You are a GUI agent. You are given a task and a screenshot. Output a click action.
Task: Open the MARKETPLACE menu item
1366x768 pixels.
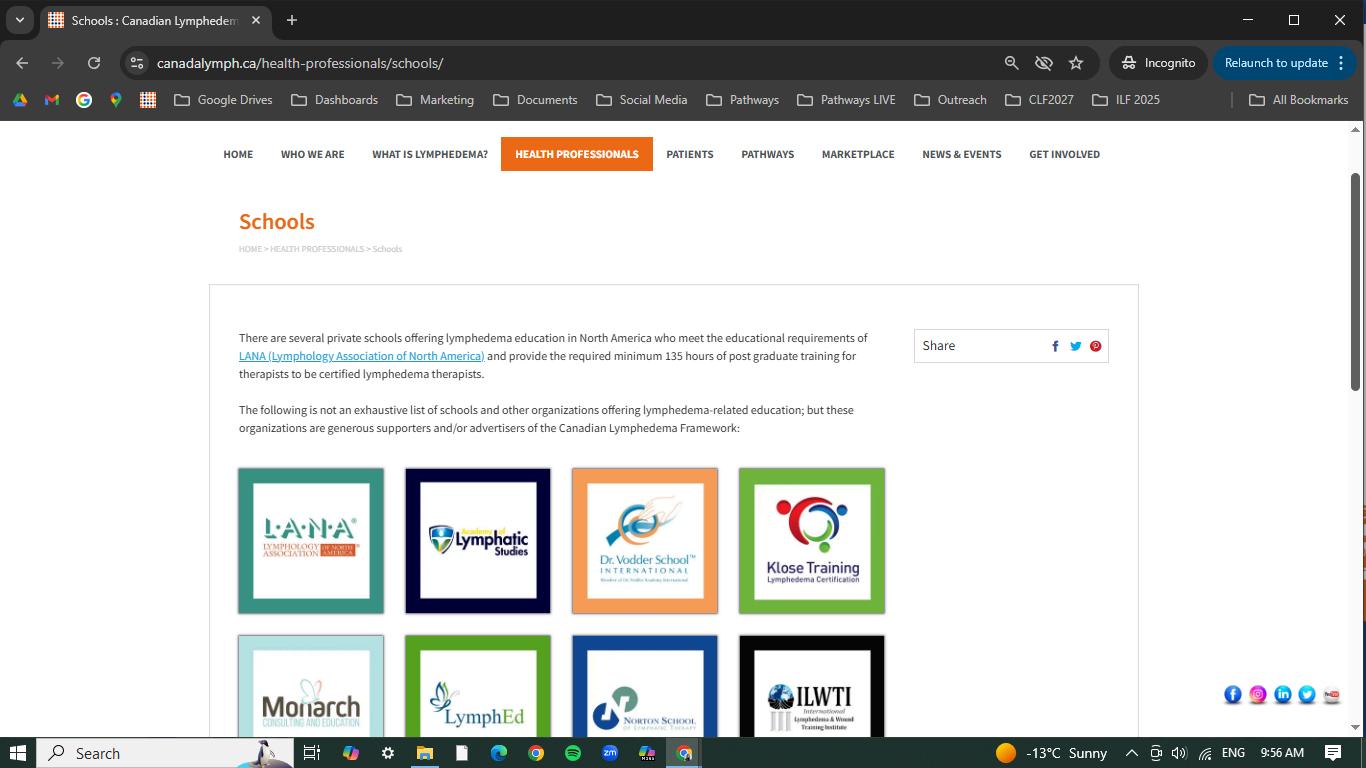(858, 154)
